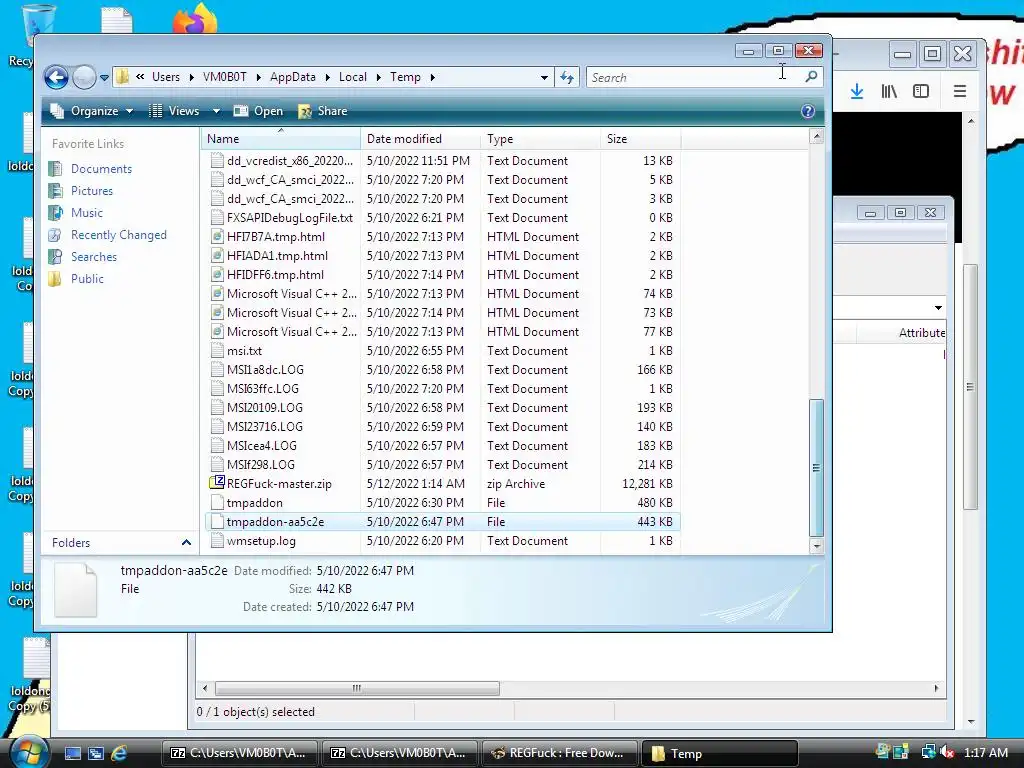Select HFIADA1.tmp.html file icon
Viewport: 1024px width, 768px height.
coord(217,255)
